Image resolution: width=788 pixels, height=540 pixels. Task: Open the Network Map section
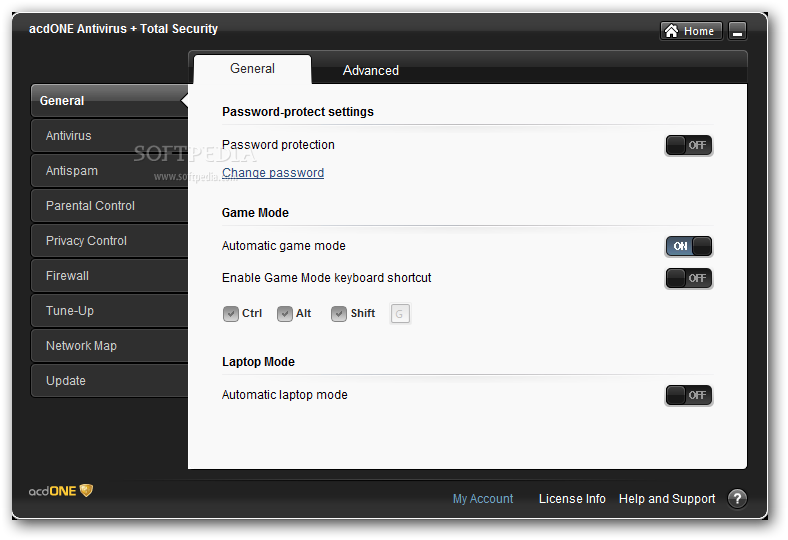(110, 346)
